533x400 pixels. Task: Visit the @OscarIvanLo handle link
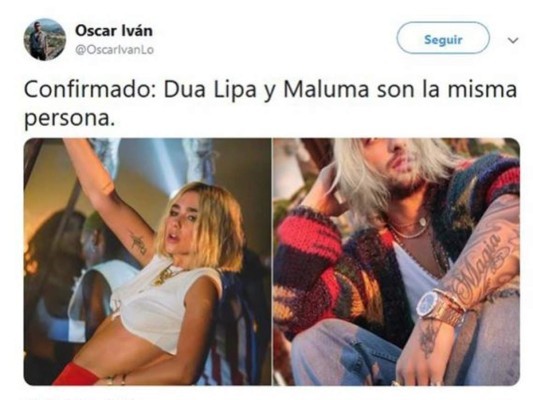coord(115,50)
